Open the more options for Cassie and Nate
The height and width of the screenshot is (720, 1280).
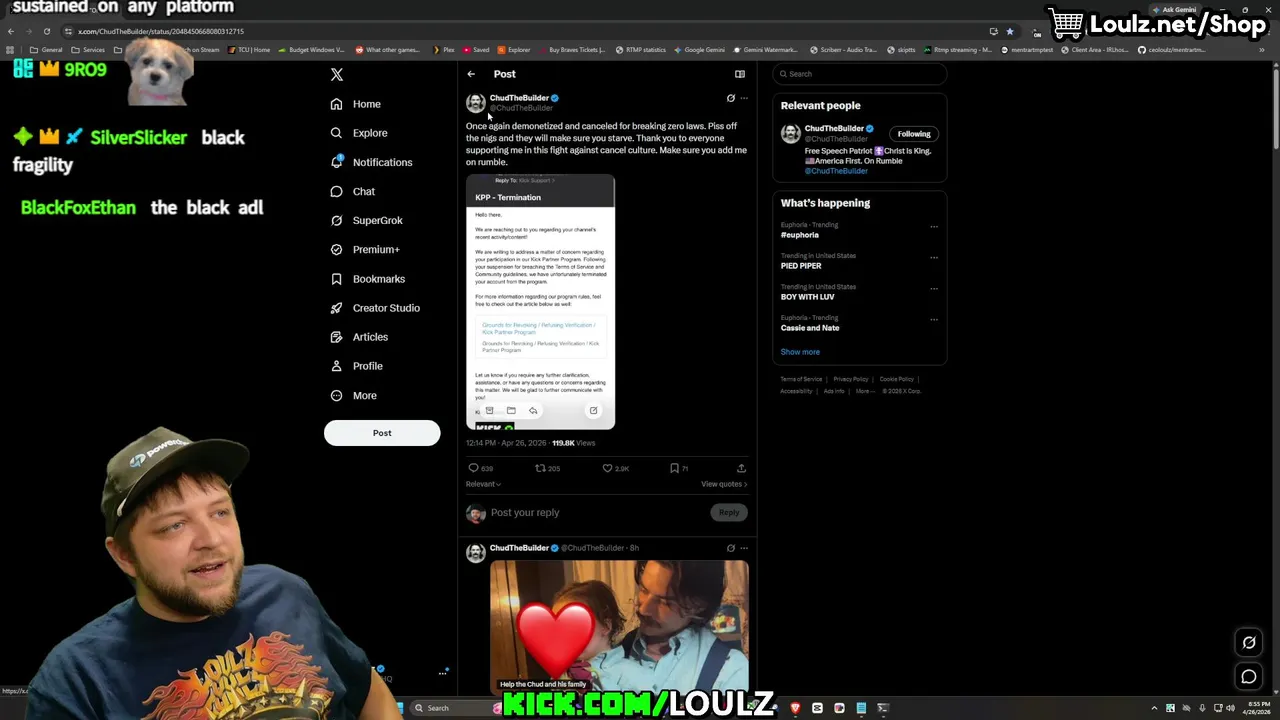click(934, 319)
